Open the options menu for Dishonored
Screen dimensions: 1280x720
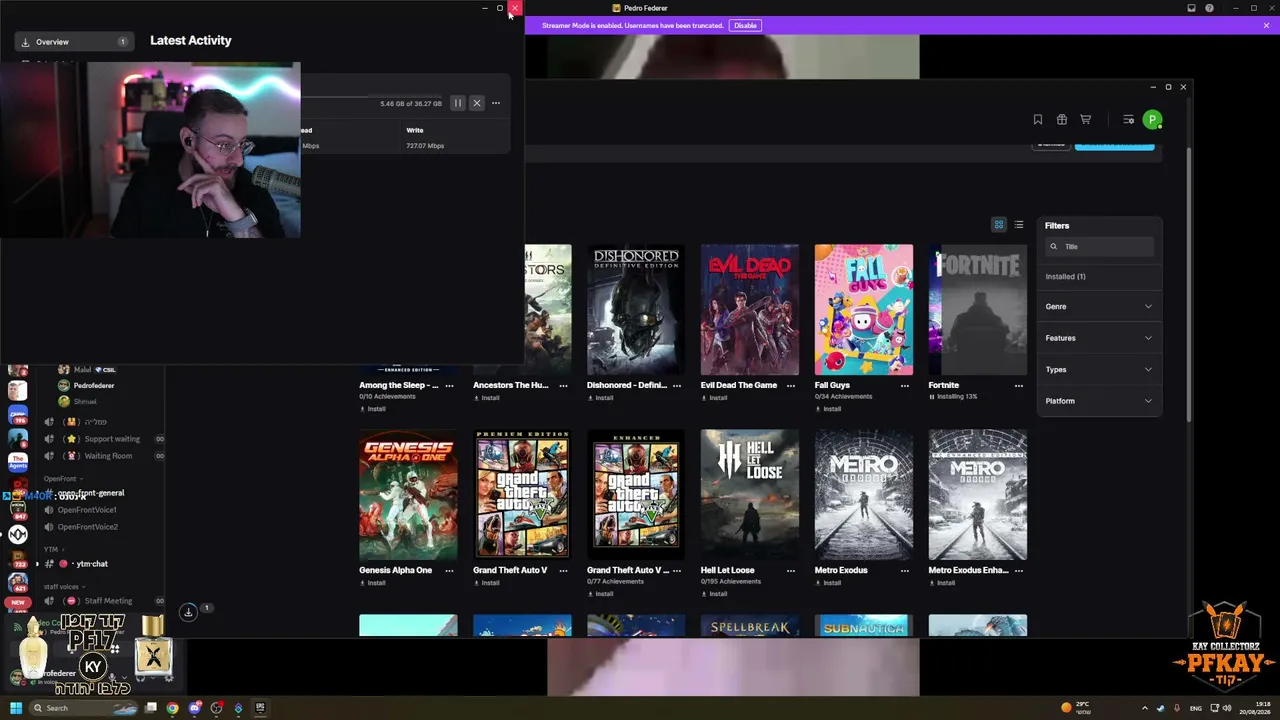(x=677, y=385)
